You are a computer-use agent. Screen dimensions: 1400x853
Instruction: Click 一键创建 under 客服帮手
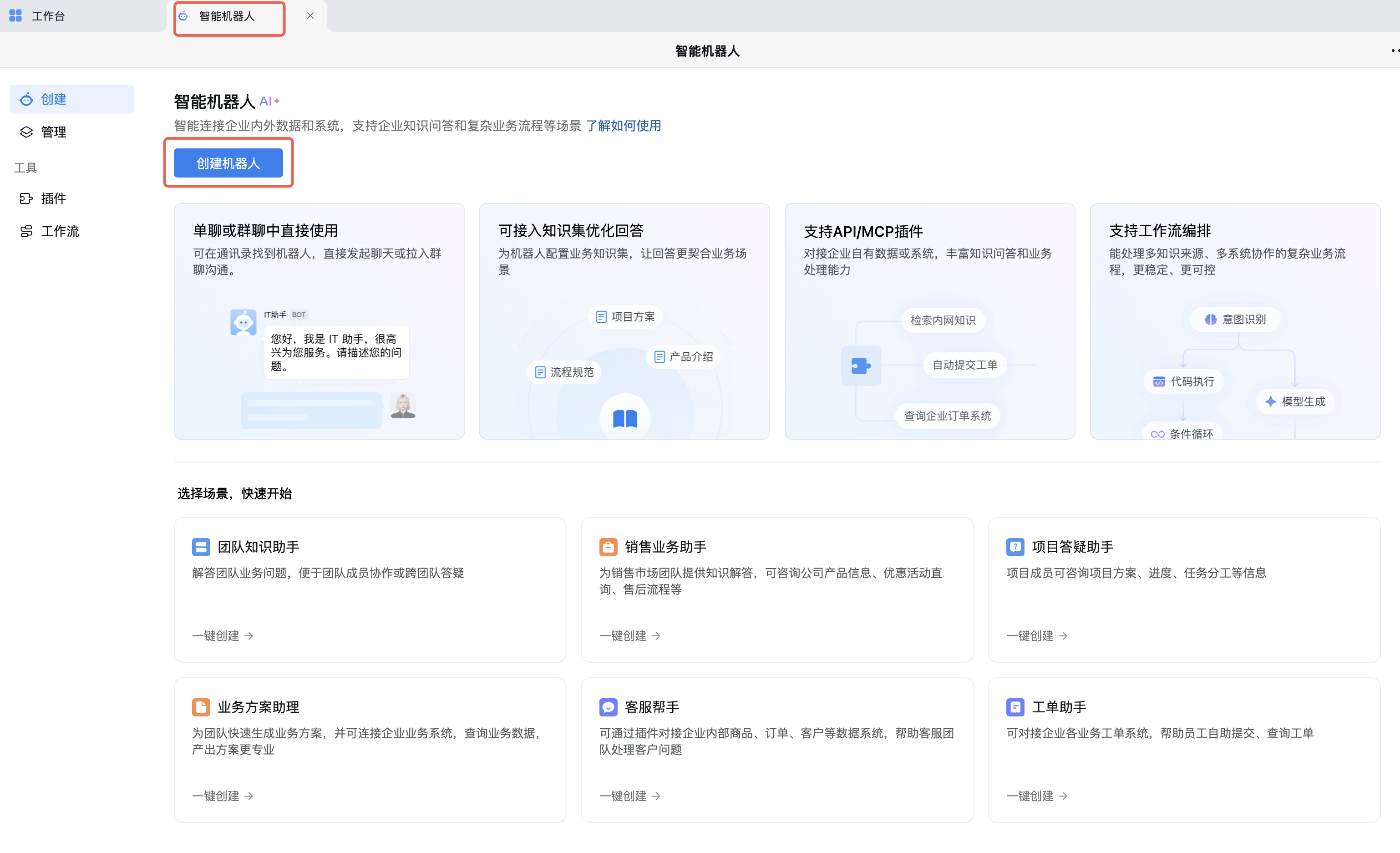[629, 796]
